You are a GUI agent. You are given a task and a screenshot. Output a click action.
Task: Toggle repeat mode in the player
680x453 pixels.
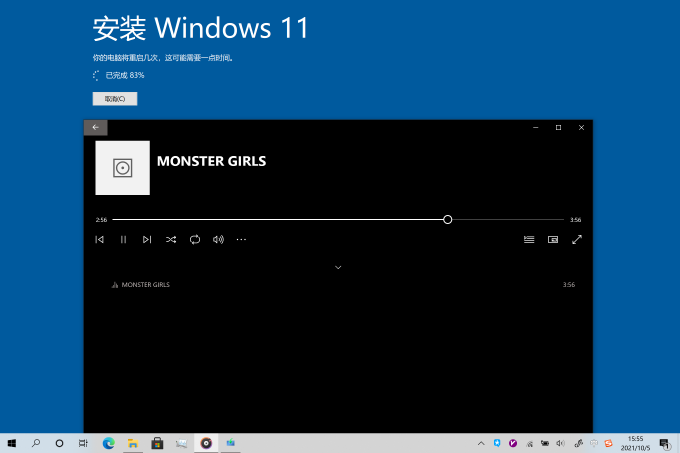click(195, 239)
